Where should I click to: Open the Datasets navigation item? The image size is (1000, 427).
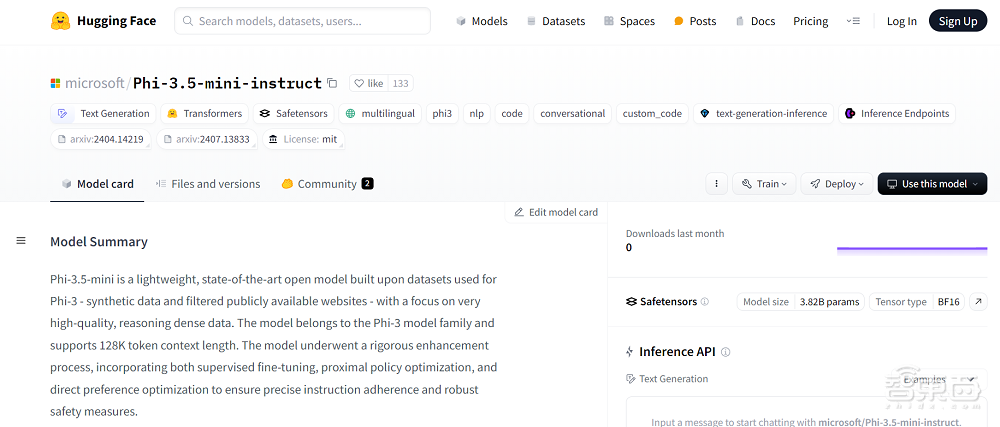[x=556, y=21]
